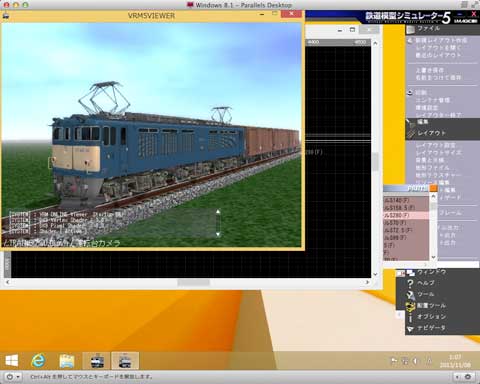Click the viewer log panel up arrow
Image resolution: width=480 pixels, height=384 pixels.
click(218, 212)
